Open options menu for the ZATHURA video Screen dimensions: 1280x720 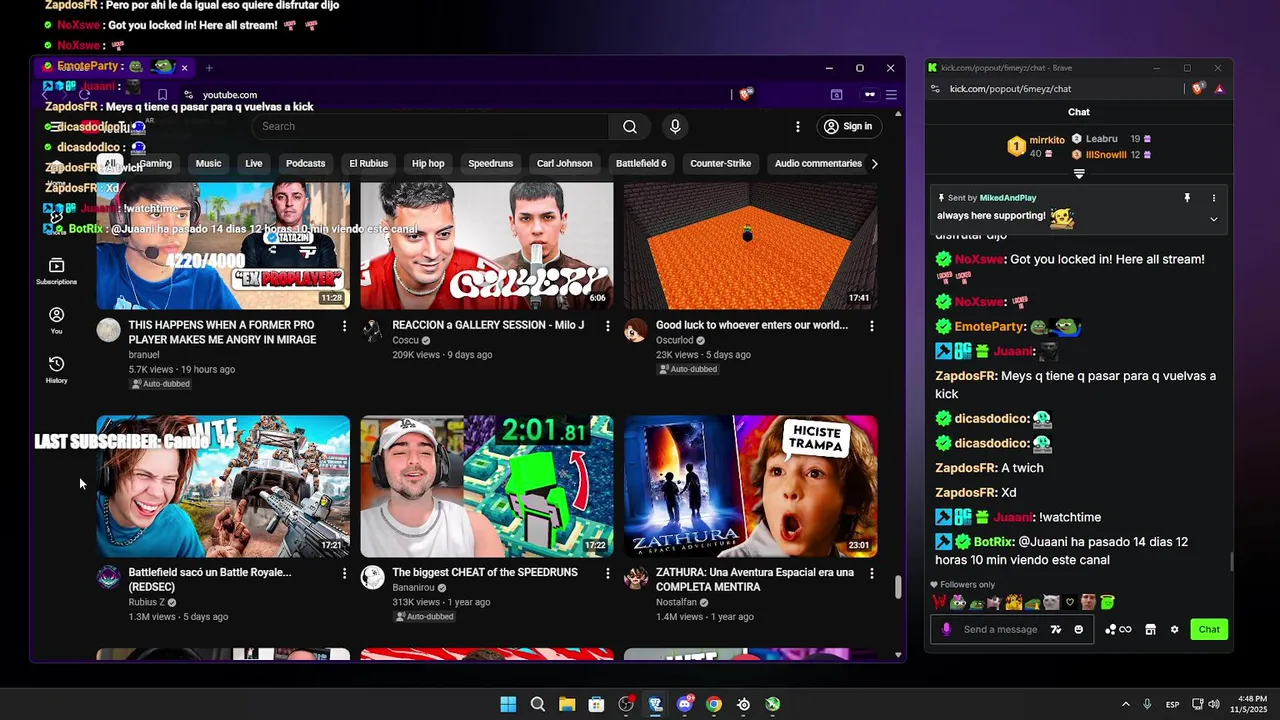pyautogui.click(x=871, y=573)
